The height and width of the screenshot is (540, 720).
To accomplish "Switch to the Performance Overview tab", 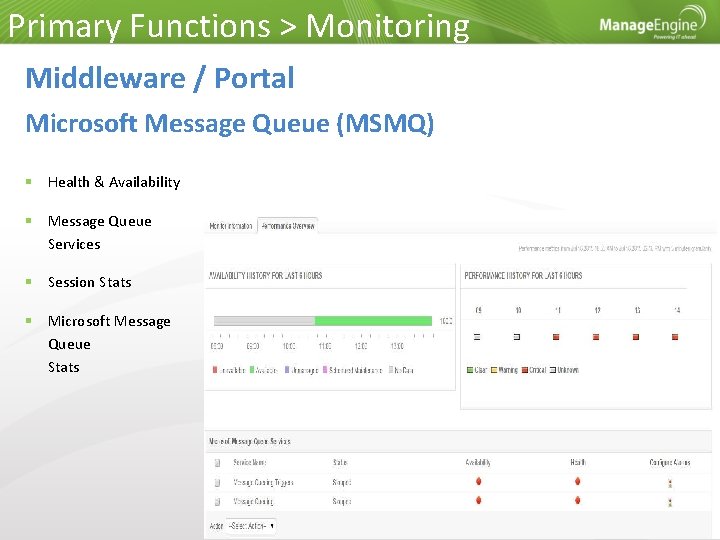I will (x=288, y=226).
